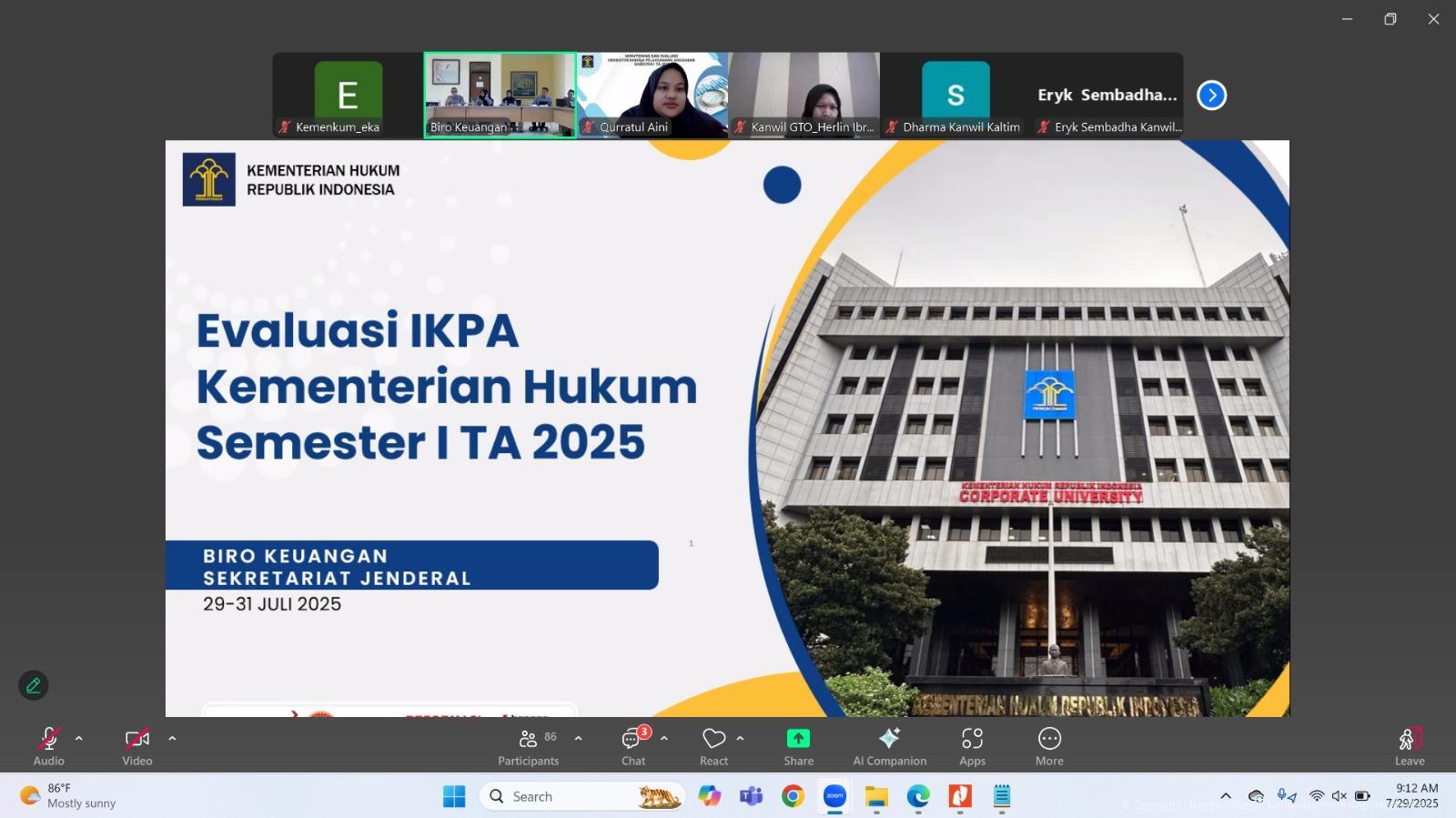Turn on camera with Video button
Screen dimensions: 1456x818
coord(137,746)
